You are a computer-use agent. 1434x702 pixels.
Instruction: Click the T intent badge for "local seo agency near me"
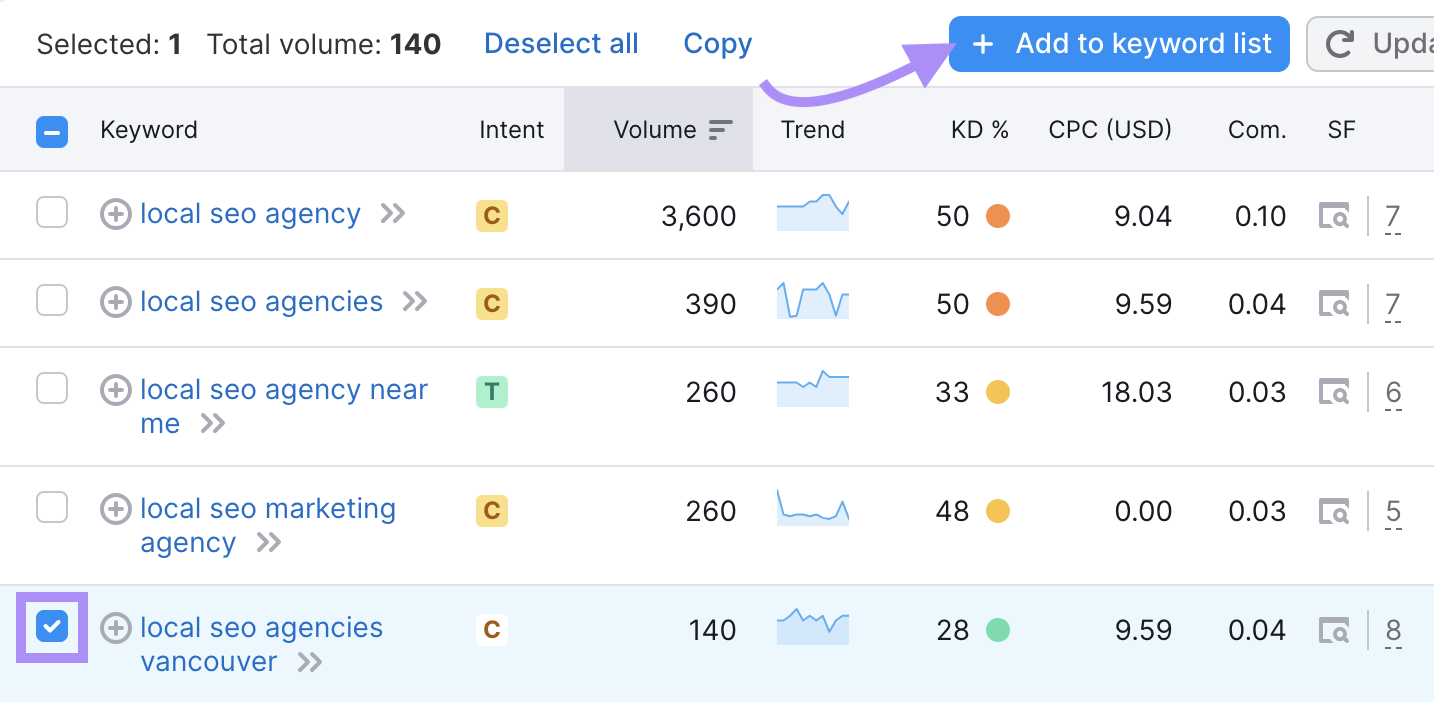491,390
